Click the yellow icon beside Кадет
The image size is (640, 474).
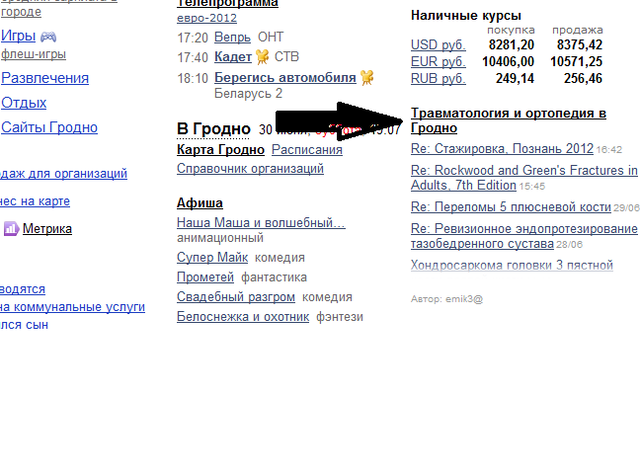[263, 57]
